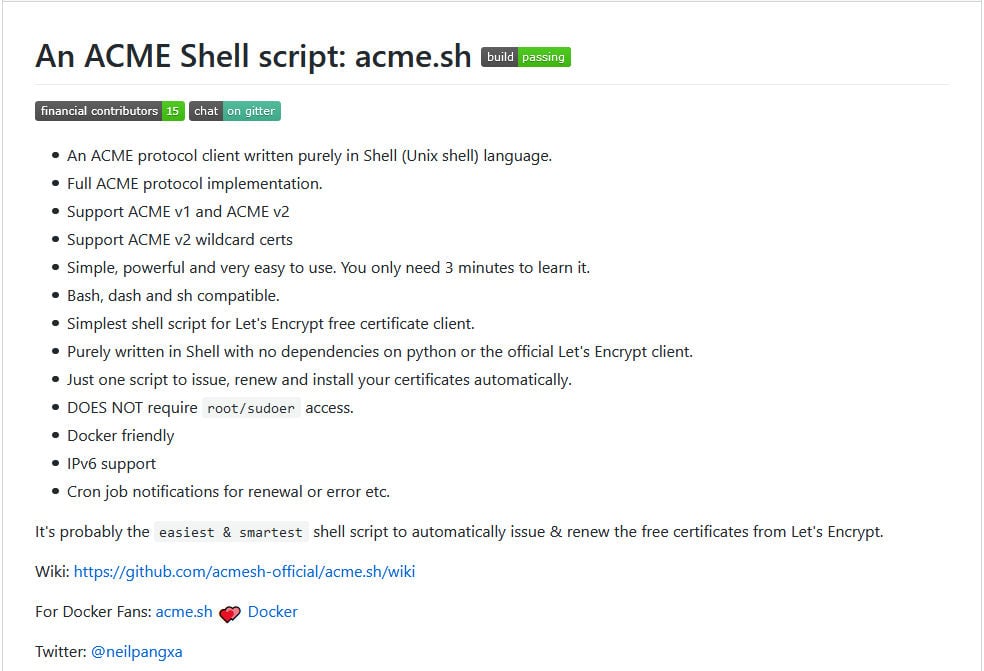984x671 pixels.
Task: Open the acme.sh wiki URL link
Action: coord(244,572)
